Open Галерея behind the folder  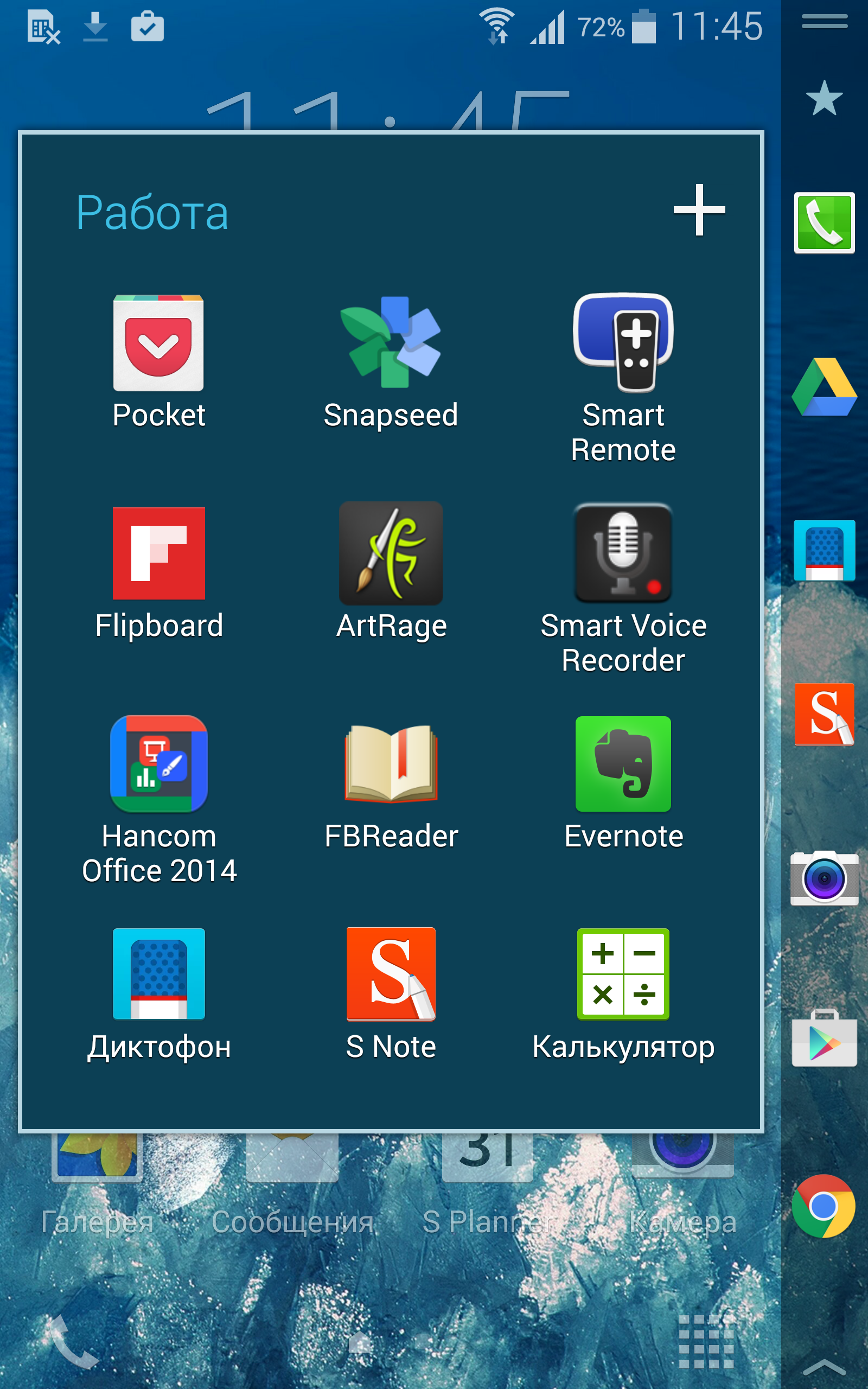(97, 1182)
